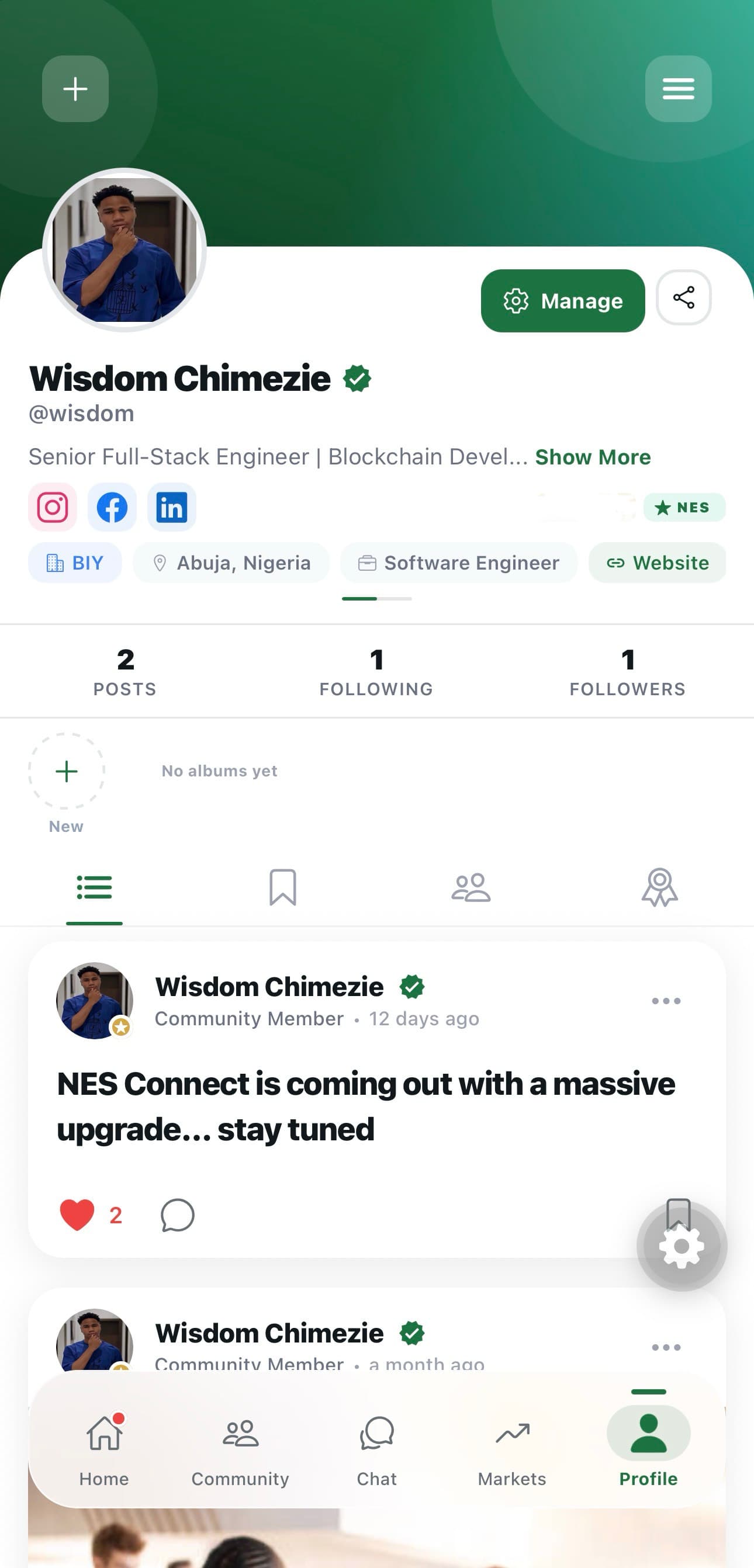Open the Website link chip
The width and height of the screenshot is (754, 1568).
(657, 563)
